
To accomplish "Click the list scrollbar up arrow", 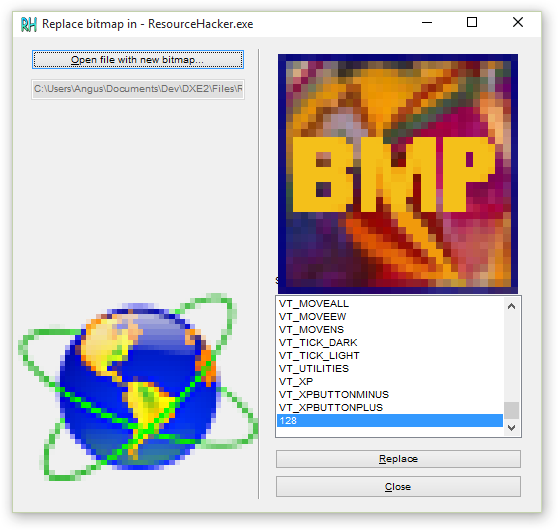I will pos(511,306).
